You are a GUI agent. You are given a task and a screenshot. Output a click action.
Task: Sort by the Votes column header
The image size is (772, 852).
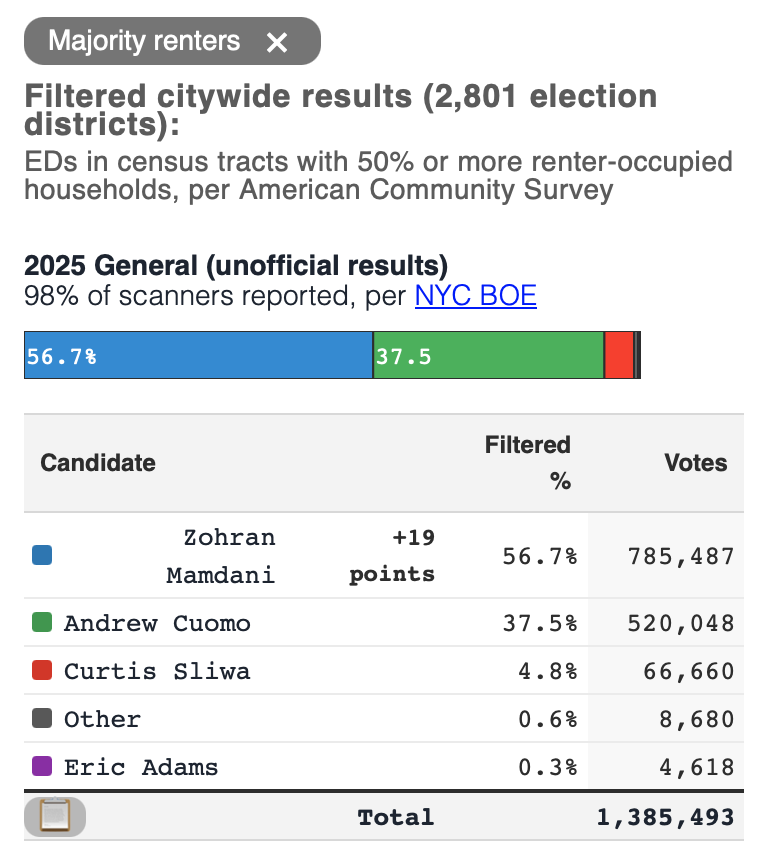point(696,463)
